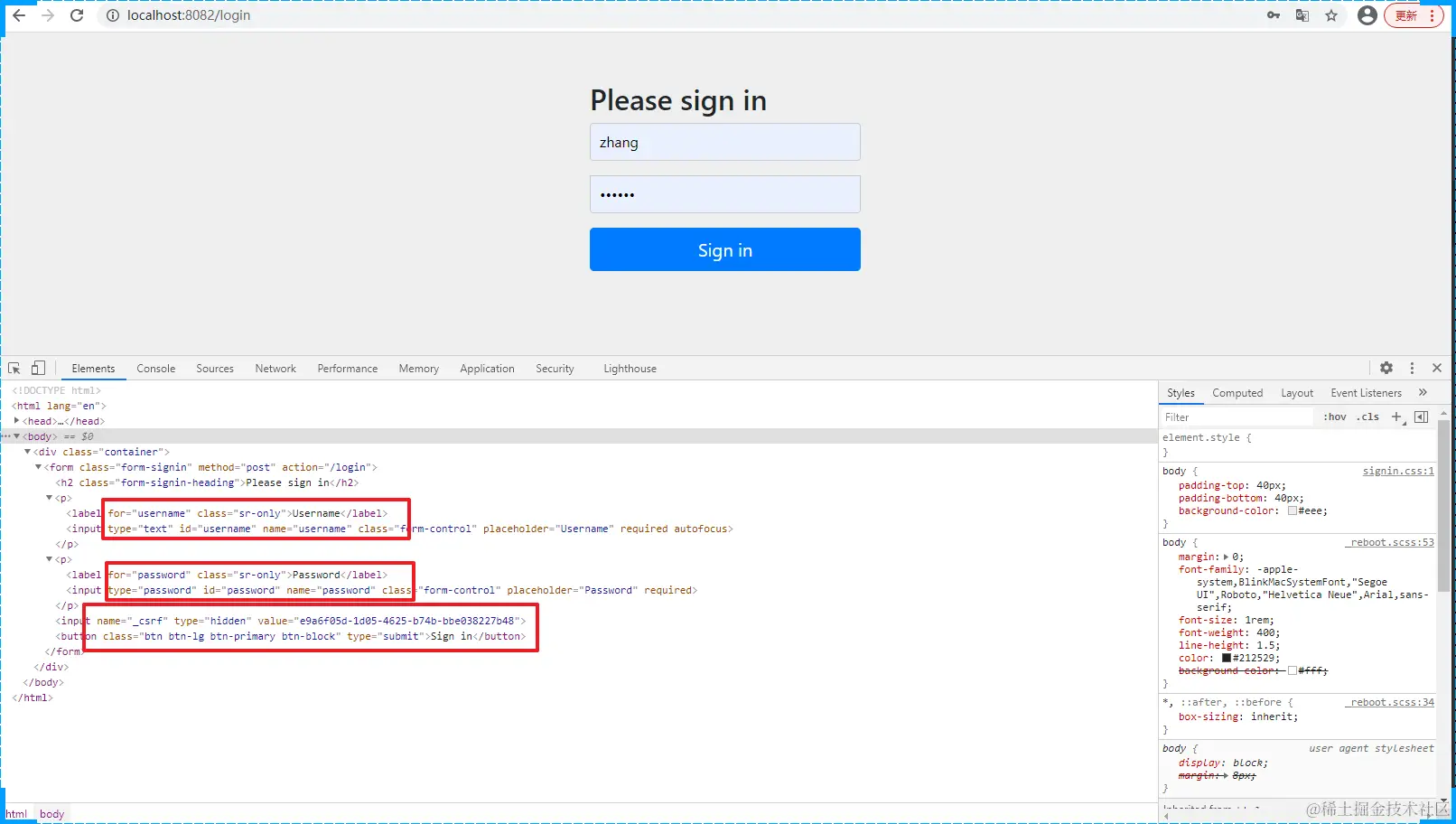
Task: Toggle the :hov element state panel
Action: point(1335,417)
